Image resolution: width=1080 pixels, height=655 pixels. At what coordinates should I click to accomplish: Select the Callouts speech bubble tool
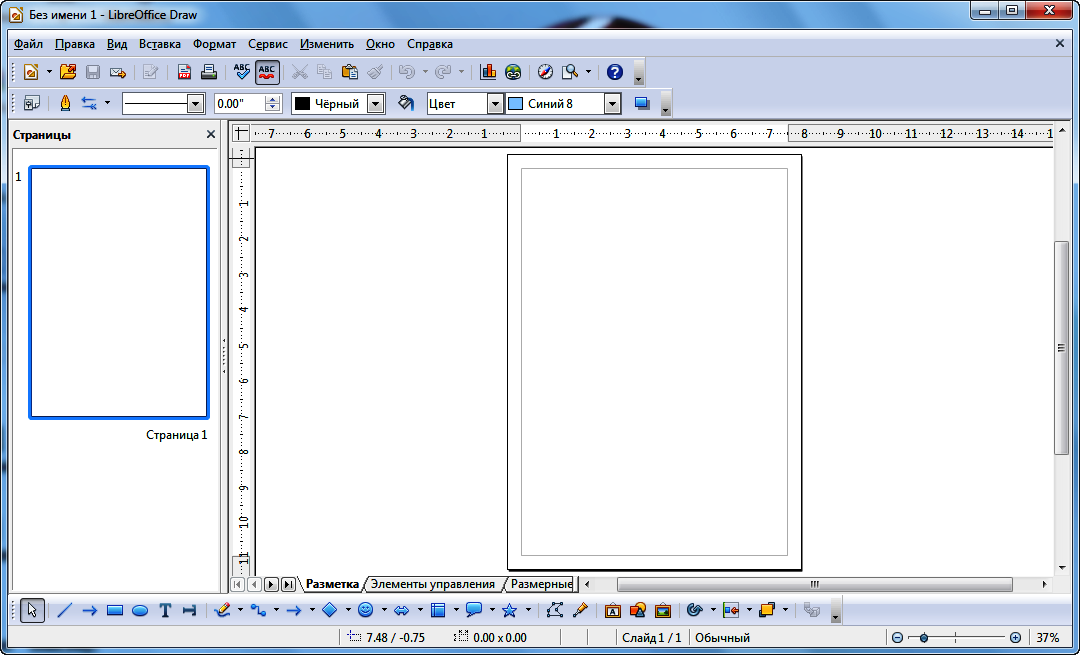click(x=474, y=610)
